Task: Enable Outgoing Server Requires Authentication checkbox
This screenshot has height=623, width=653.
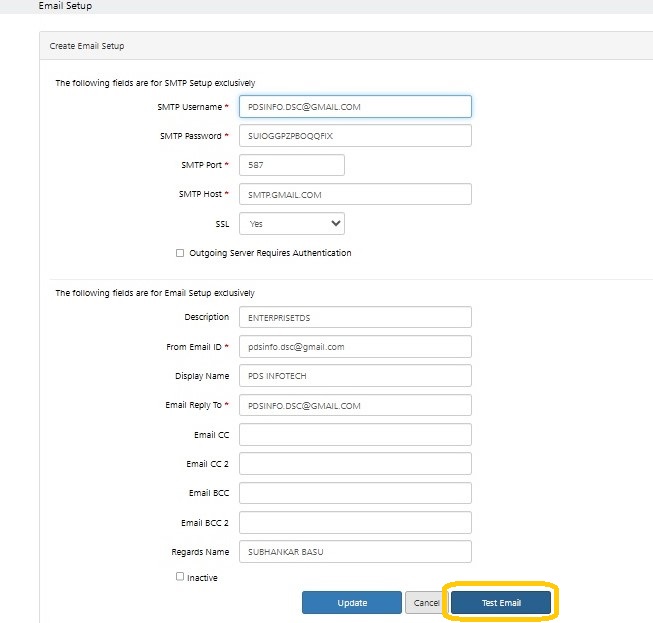Action: tap(180, 253)
